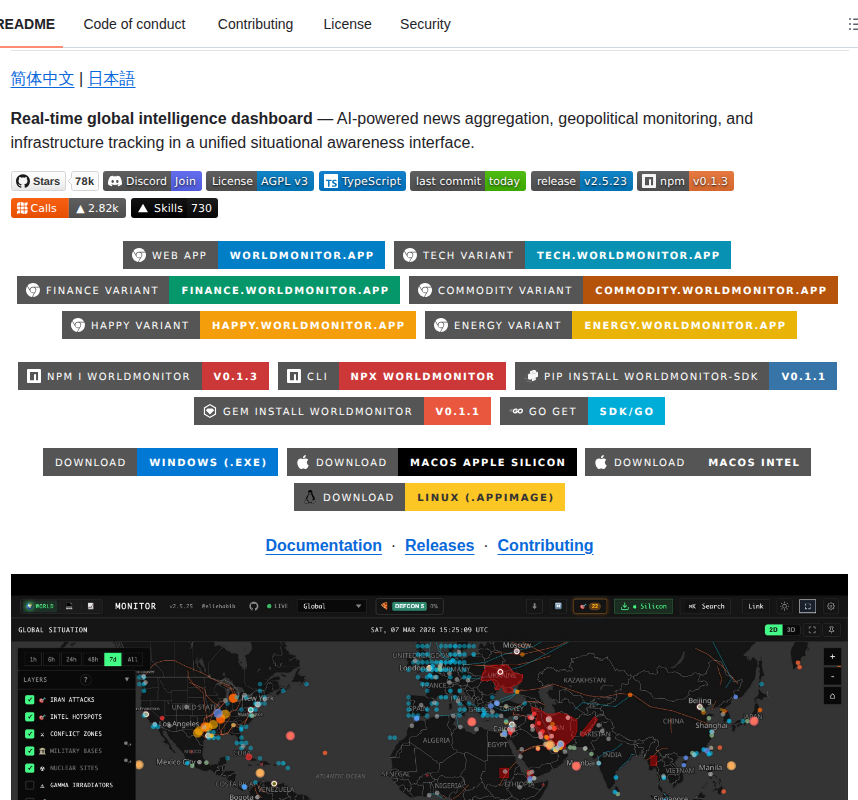The image size is (858, 800).
Task: Open the release v2.5.23 badge
Action: tap(582, 181)
